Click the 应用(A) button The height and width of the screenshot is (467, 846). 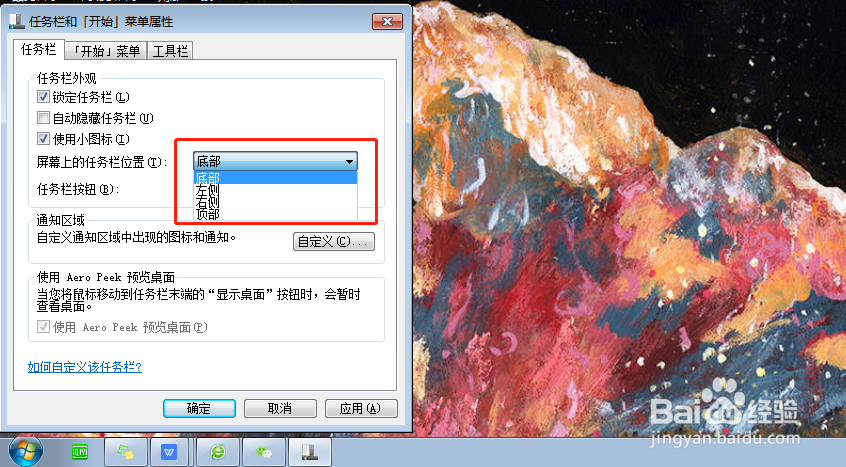(361, 408)
